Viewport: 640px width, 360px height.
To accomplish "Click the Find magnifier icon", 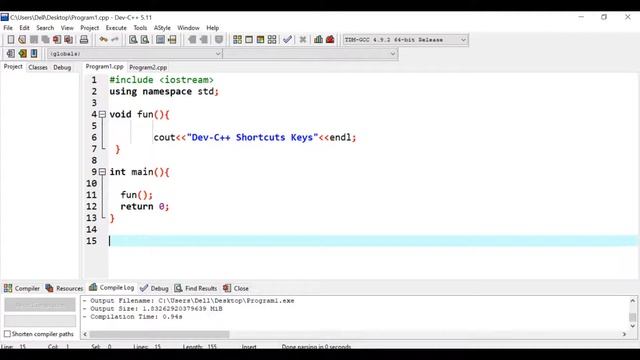I will click(133, 40).
